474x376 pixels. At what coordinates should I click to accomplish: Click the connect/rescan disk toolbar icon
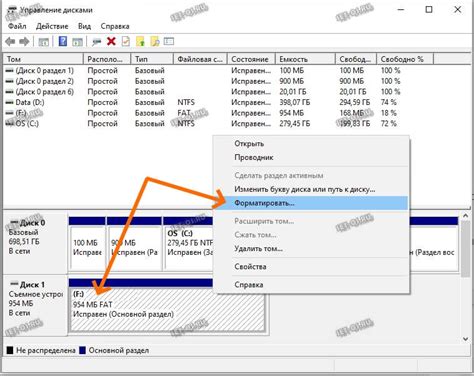pos(97,42)
